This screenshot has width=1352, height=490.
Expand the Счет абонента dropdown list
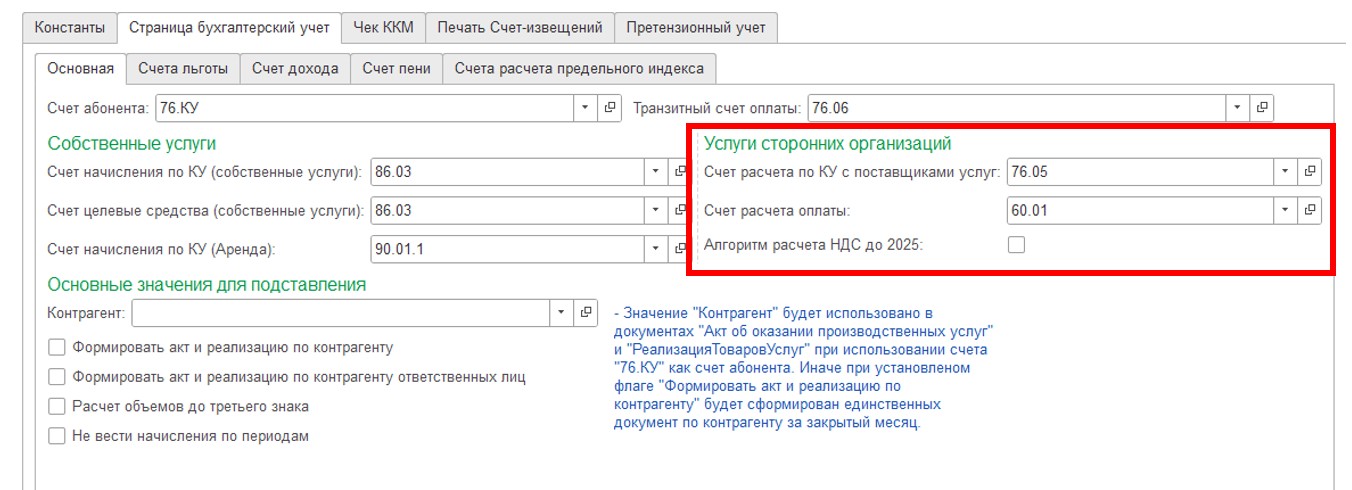pyautogui.click(x=586, y=108)
